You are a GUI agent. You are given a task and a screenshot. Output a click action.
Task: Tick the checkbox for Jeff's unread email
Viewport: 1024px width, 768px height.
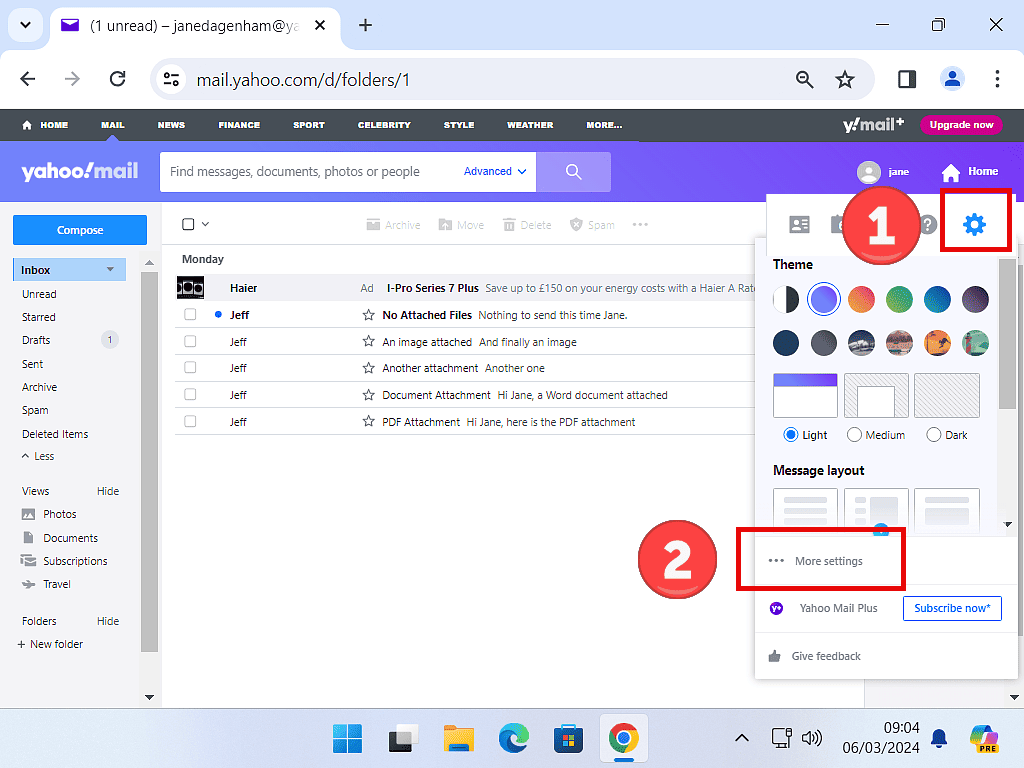(x=190, y=315)
